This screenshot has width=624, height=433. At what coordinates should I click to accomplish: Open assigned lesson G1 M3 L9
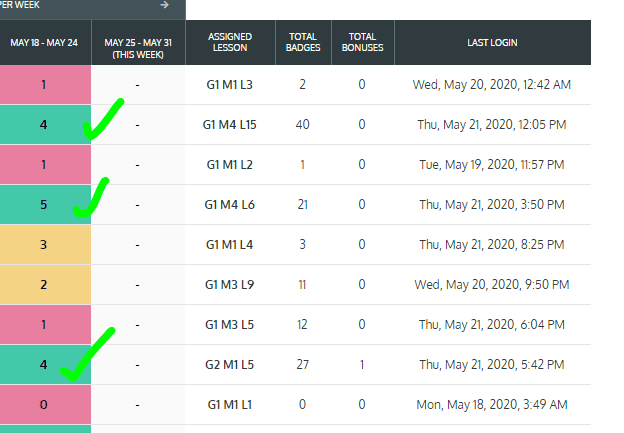(x=230, y=285)
